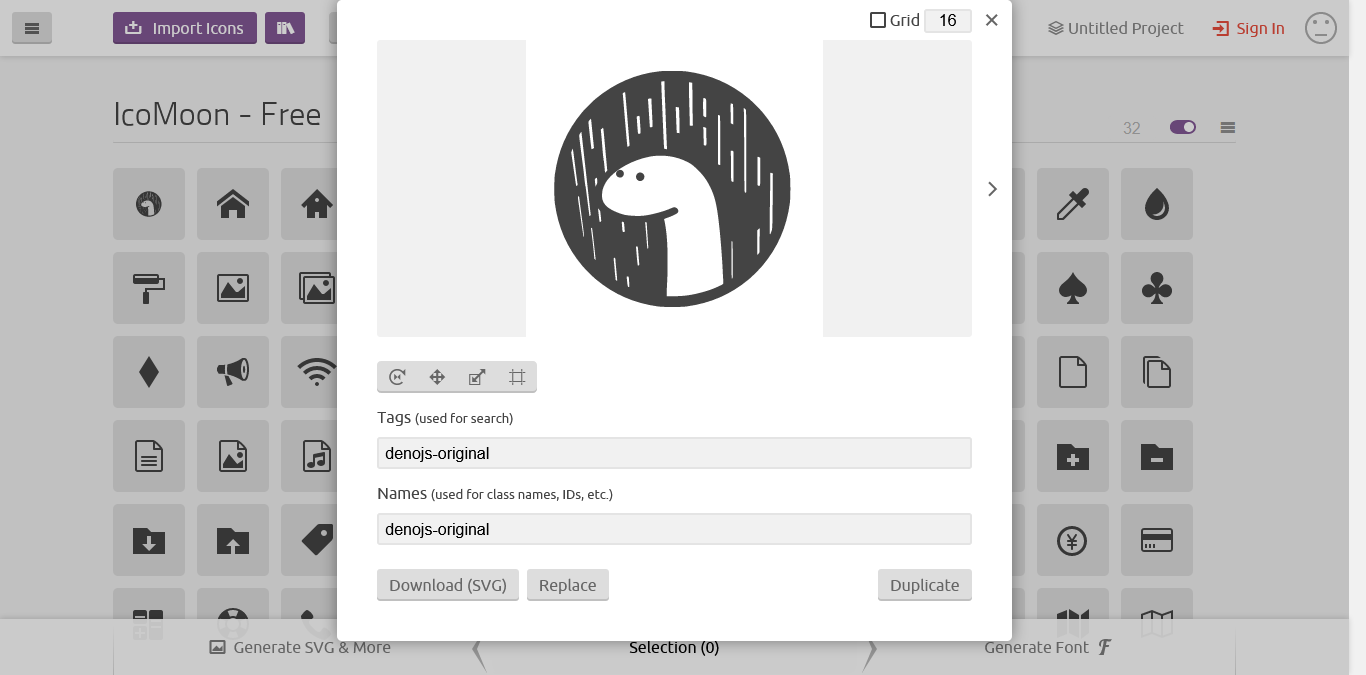The image size is (1366, 675).
Task: Open the IcoMoon set options menu
Action: (x=1228, y=127)
